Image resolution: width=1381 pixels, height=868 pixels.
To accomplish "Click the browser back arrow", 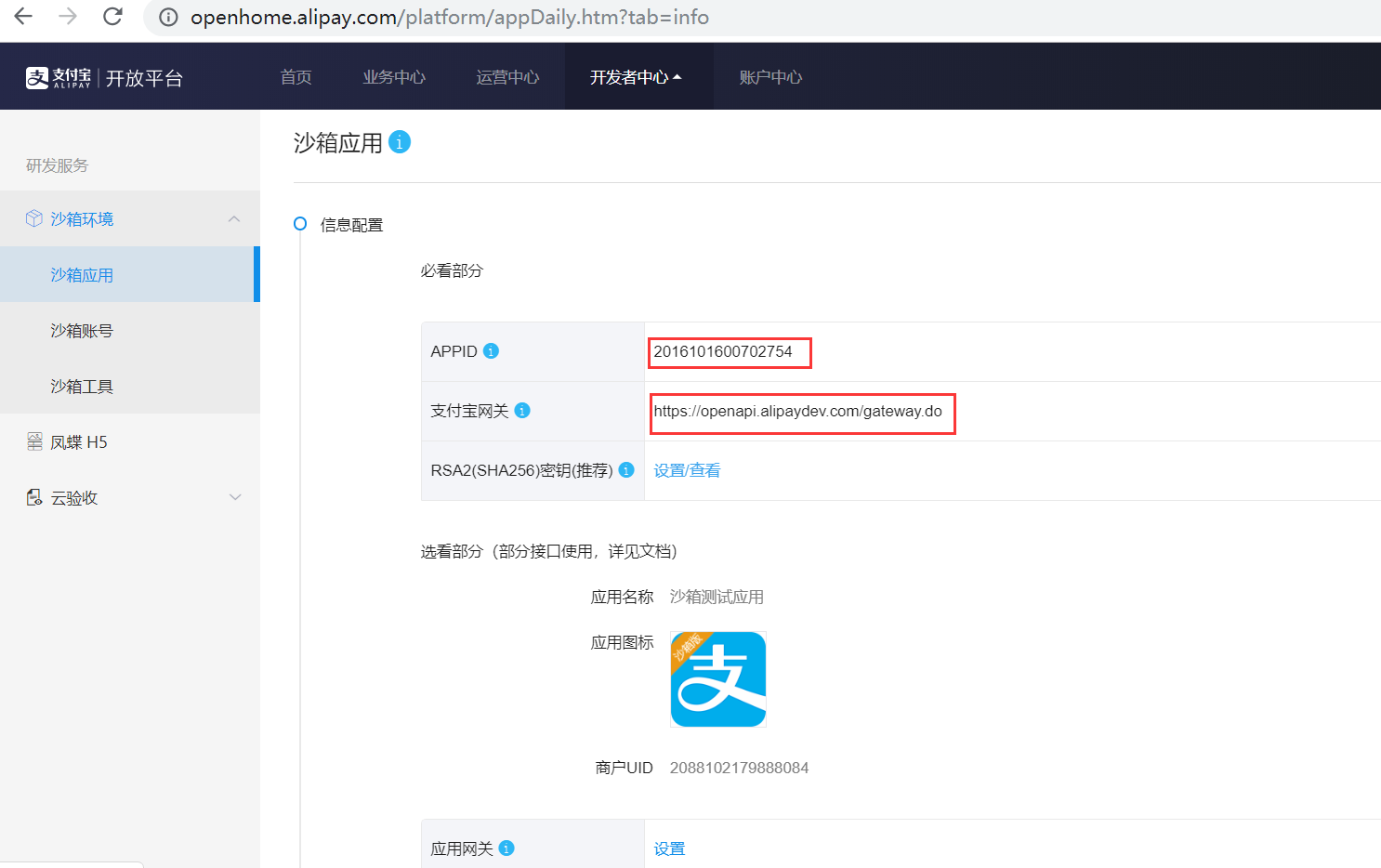I will (23, 16).
